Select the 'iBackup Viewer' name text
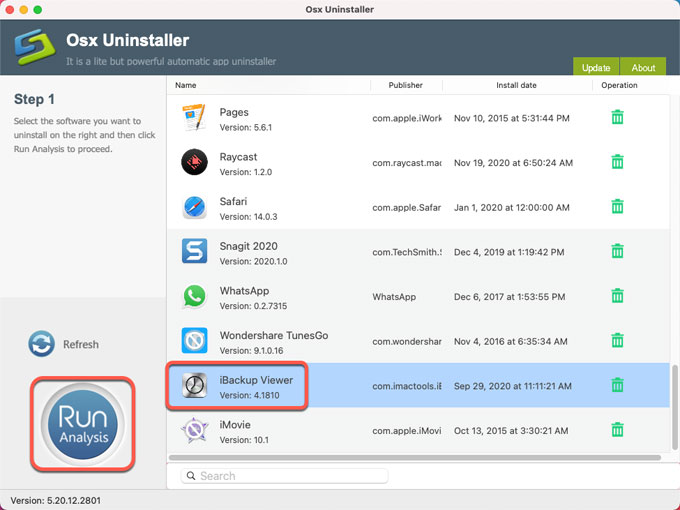This screenshot has height=510, width=680. [256, 380]
